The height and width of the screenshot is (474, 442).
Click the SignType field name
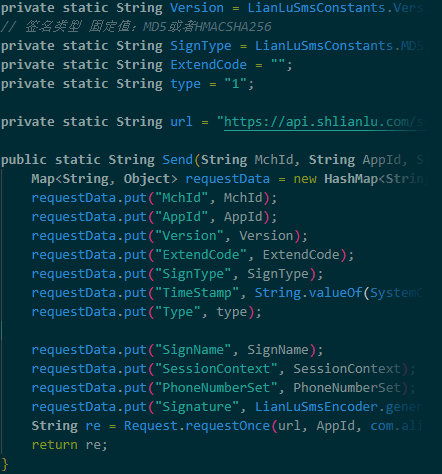click(x=201, y=46)
